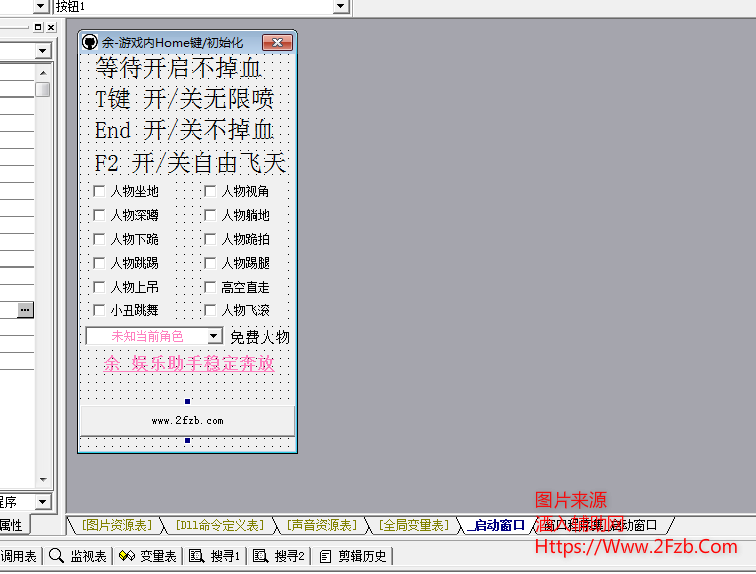756x574 pixels.
Task: Float the left property panel
Action: coord(38,27)
